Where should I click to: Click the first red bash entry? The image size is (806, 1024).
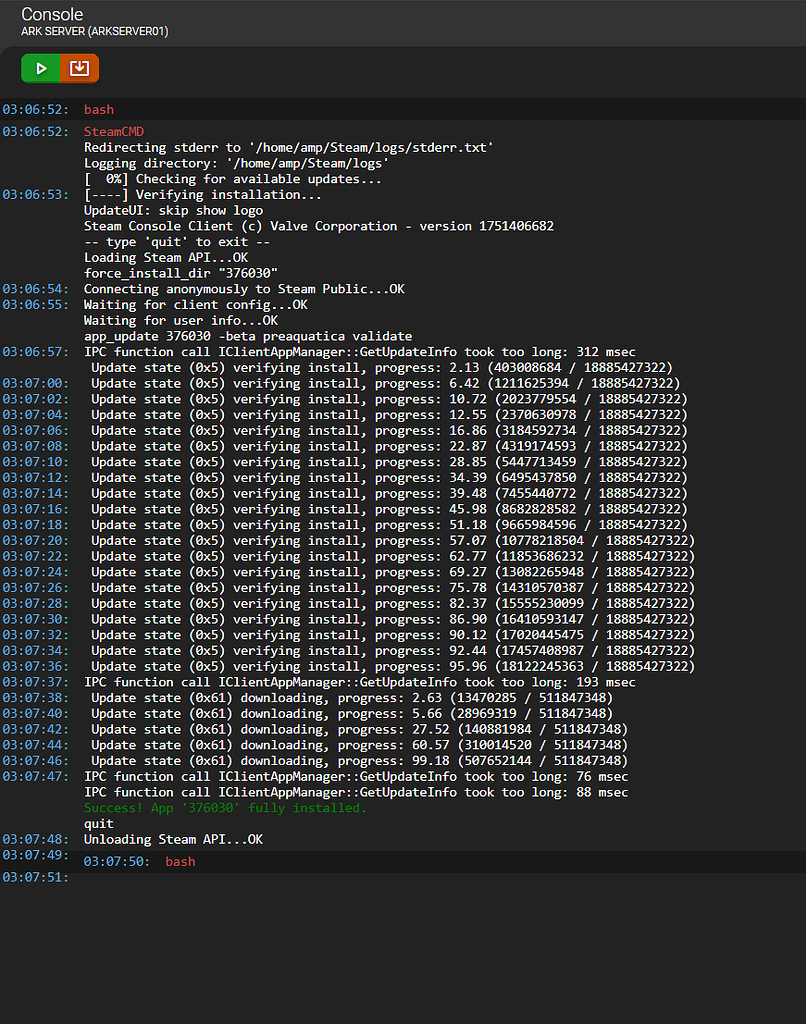(x=98, y=109)
